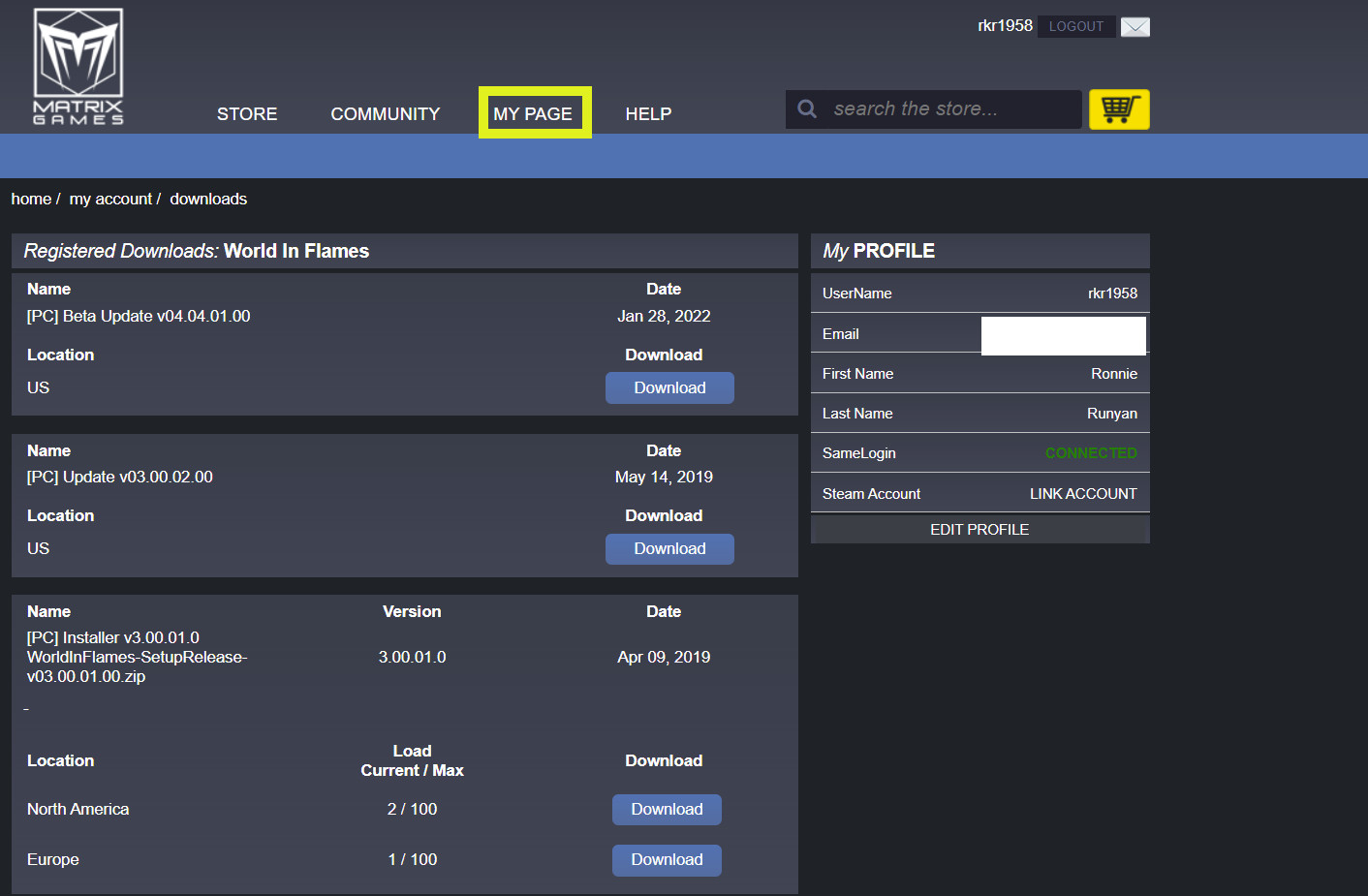Click the 'May 14, 2019' date
This screenshot has width=1368, height=896.
664,477
